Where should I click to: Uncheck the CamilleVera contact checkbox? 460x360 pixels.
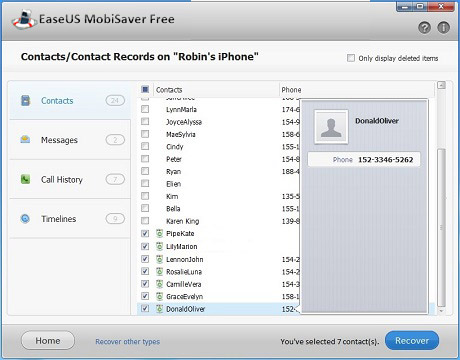[145, 284]
